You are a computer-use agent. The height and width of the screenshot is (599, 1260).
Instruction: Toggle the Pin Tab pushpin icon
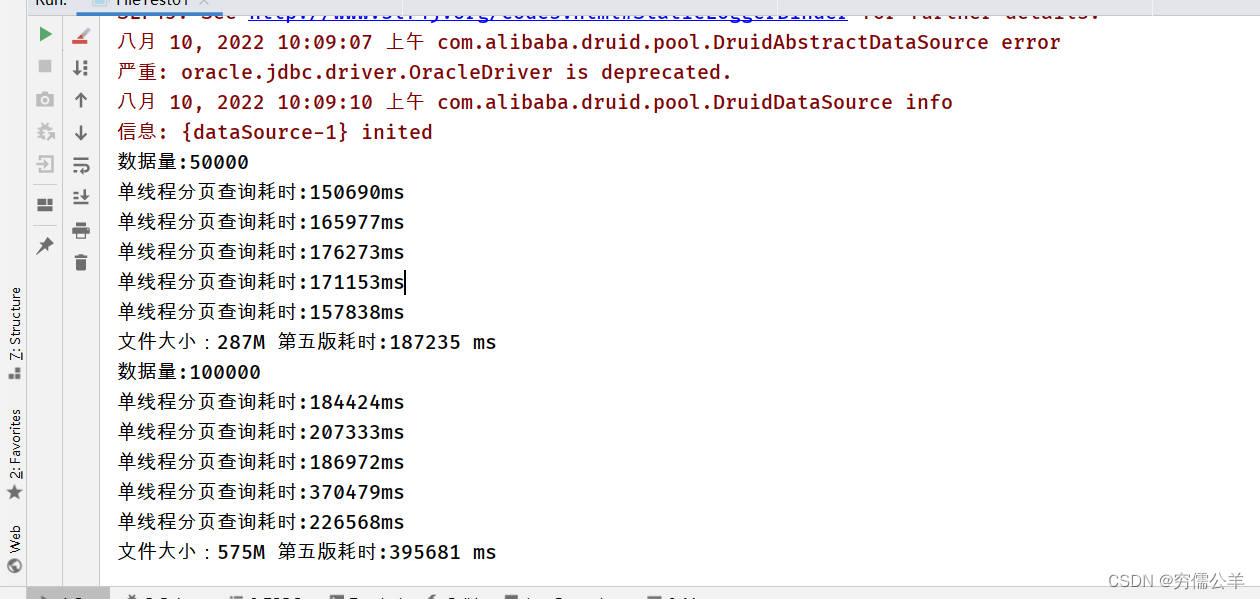click(x=45, y=246)
